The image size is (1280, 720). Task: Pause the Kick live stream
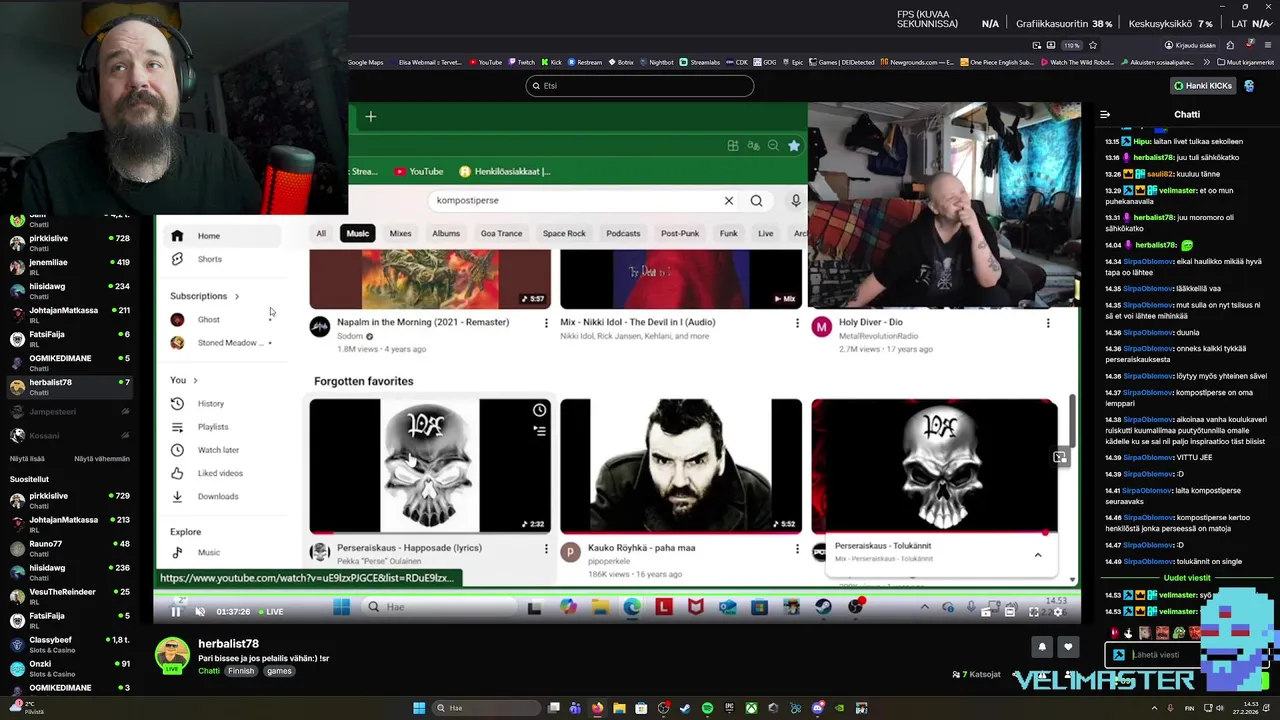tap(175, 612)
